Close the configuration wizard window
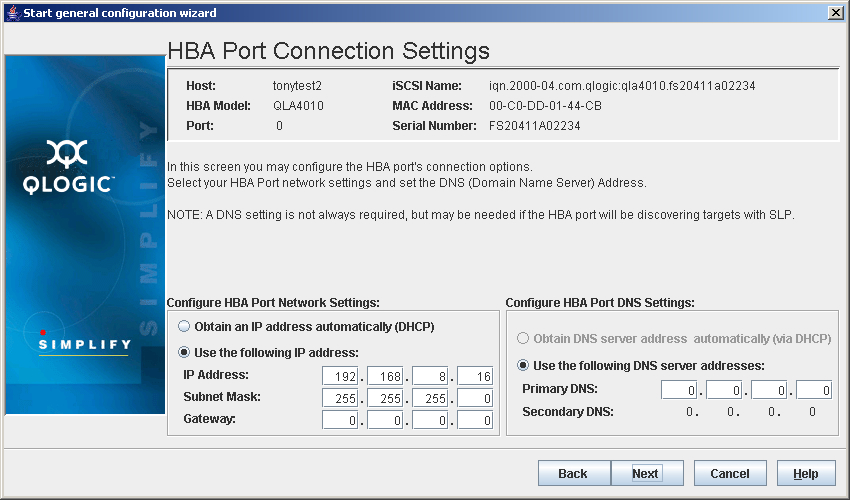The height and width of the screenshot is (500, 850). (835, 12)
